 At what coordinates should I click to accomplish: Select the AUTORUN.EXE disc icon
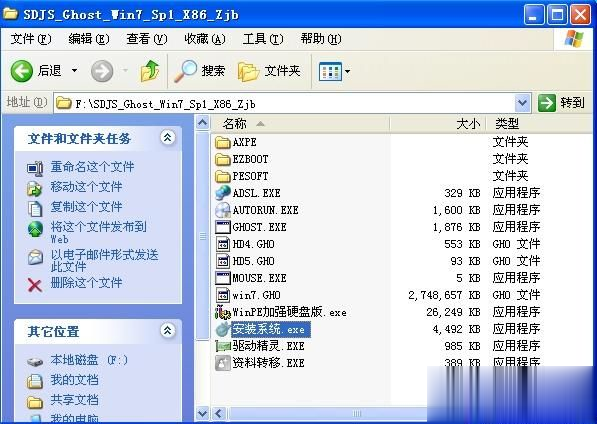click(x=223, y=210)
